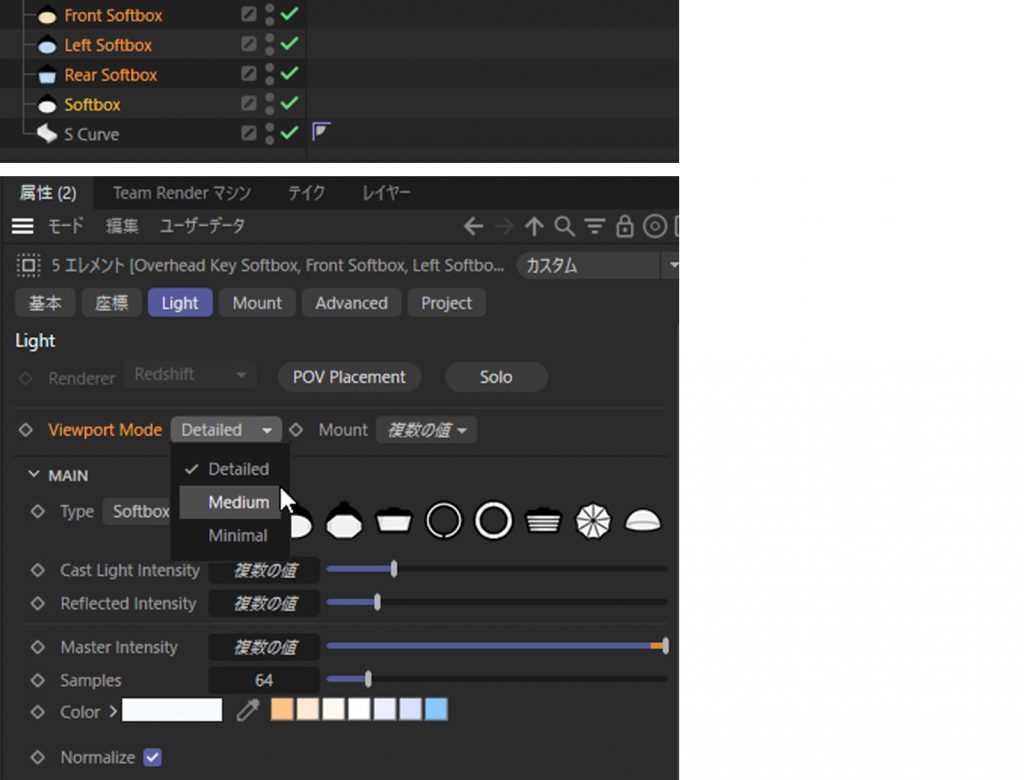Pick a color with the eyedropper icon
This screenshot has width=1024, height=780.
click(247, 710)
